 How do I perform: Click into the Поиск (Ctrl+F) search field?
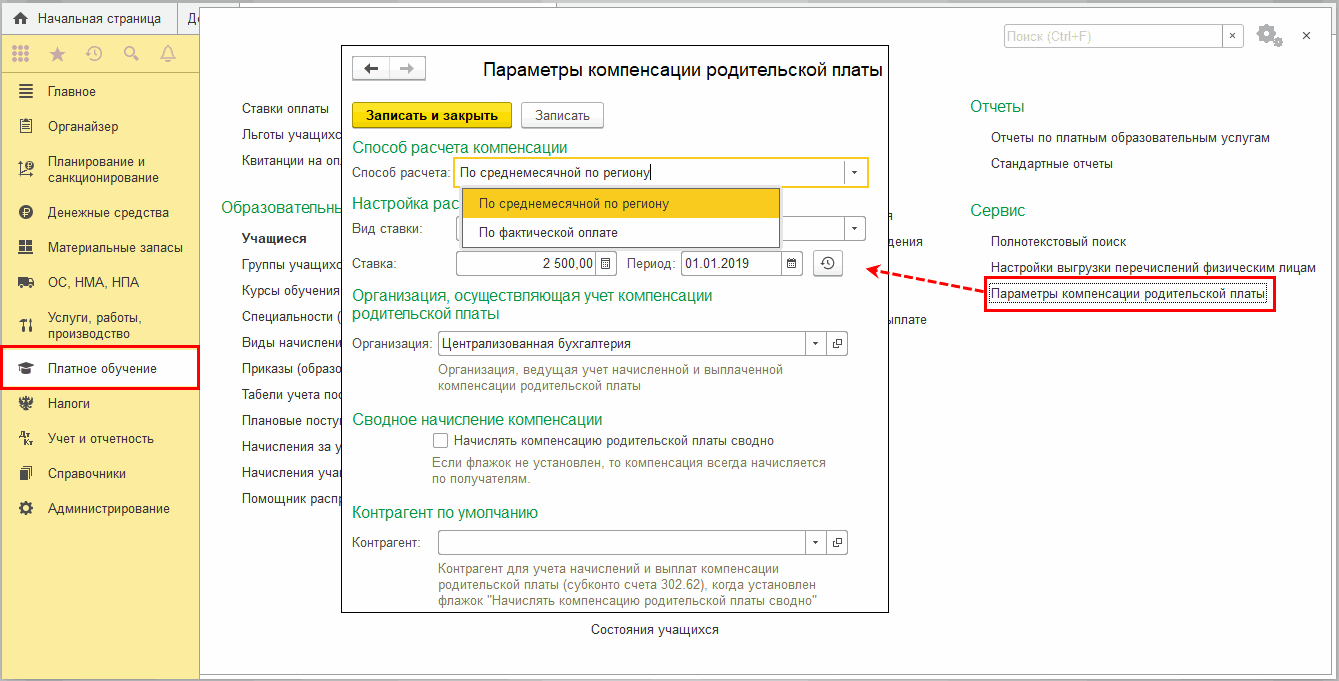click(1112, 36)
